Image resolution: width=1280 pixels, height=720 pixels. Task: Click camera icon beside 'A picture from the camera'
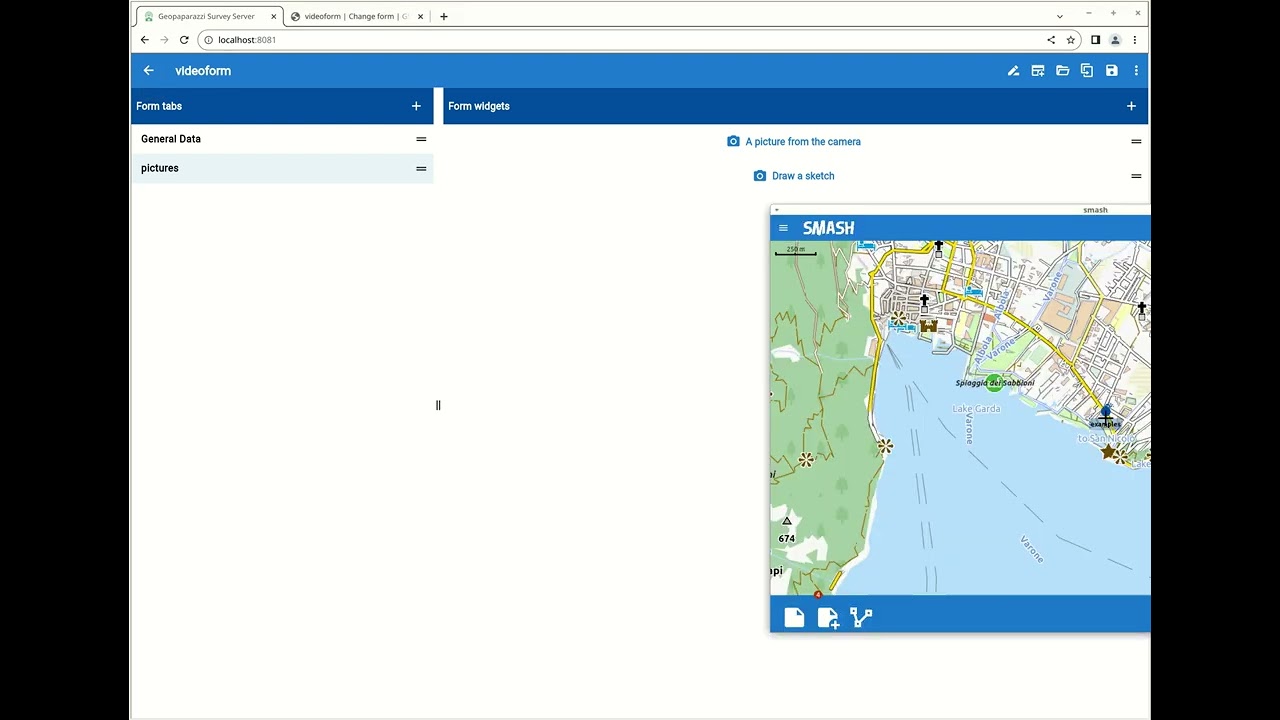(x=733, y=142)
